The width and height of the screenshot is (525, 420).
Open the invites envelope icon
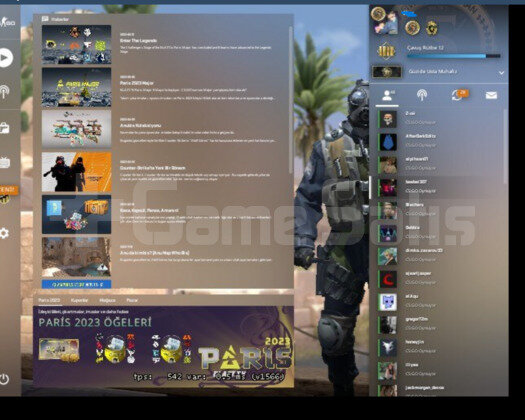point(491,95)
